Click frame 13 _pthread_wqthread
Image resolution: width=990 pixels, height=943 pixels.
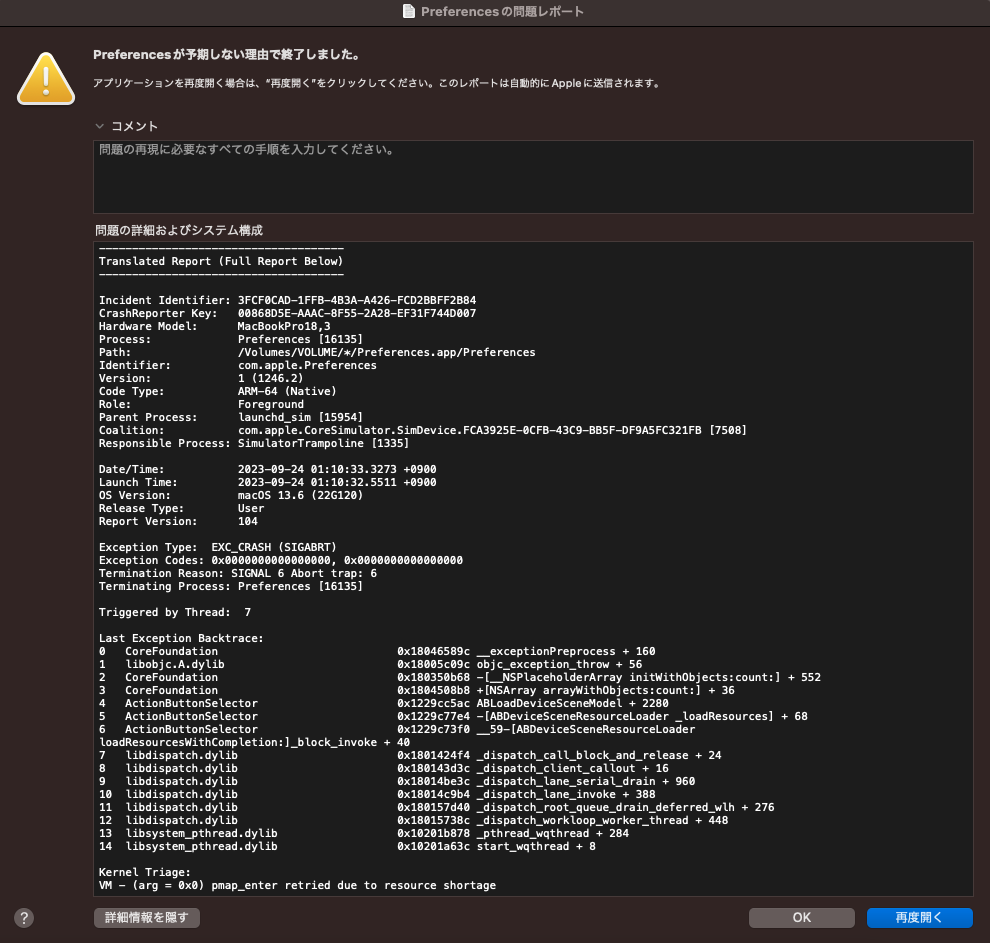(x=364, y=833)
